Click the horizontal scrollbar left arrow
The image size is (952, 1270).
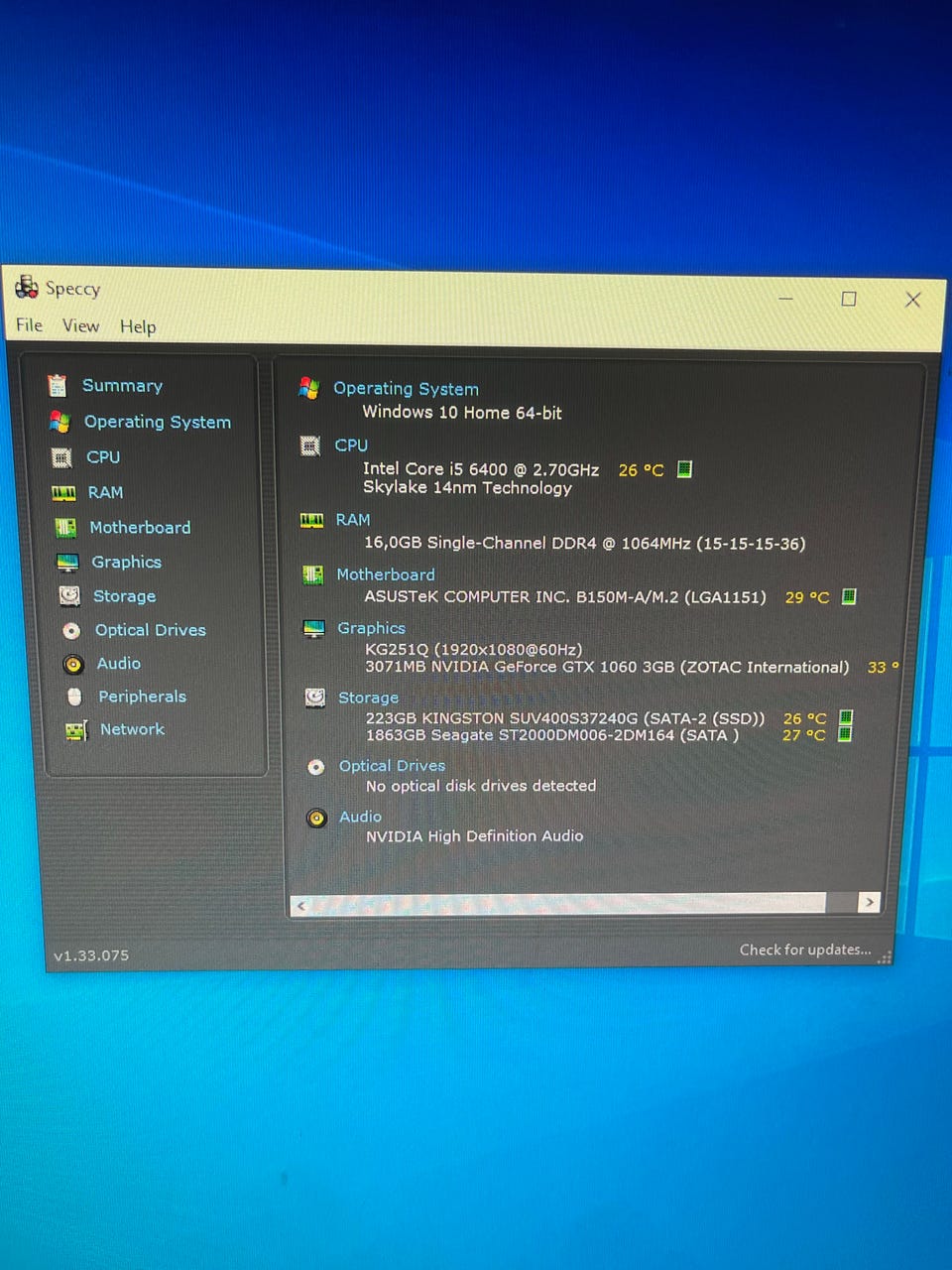(301, 905)
